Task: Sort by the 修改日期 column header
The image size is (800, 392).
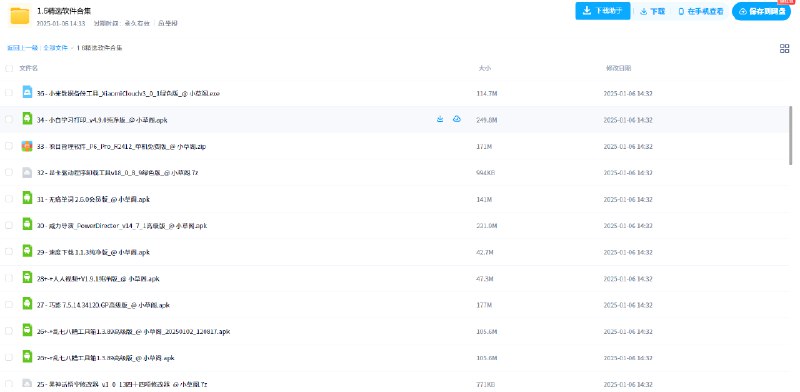Action: tap(618, 68)
